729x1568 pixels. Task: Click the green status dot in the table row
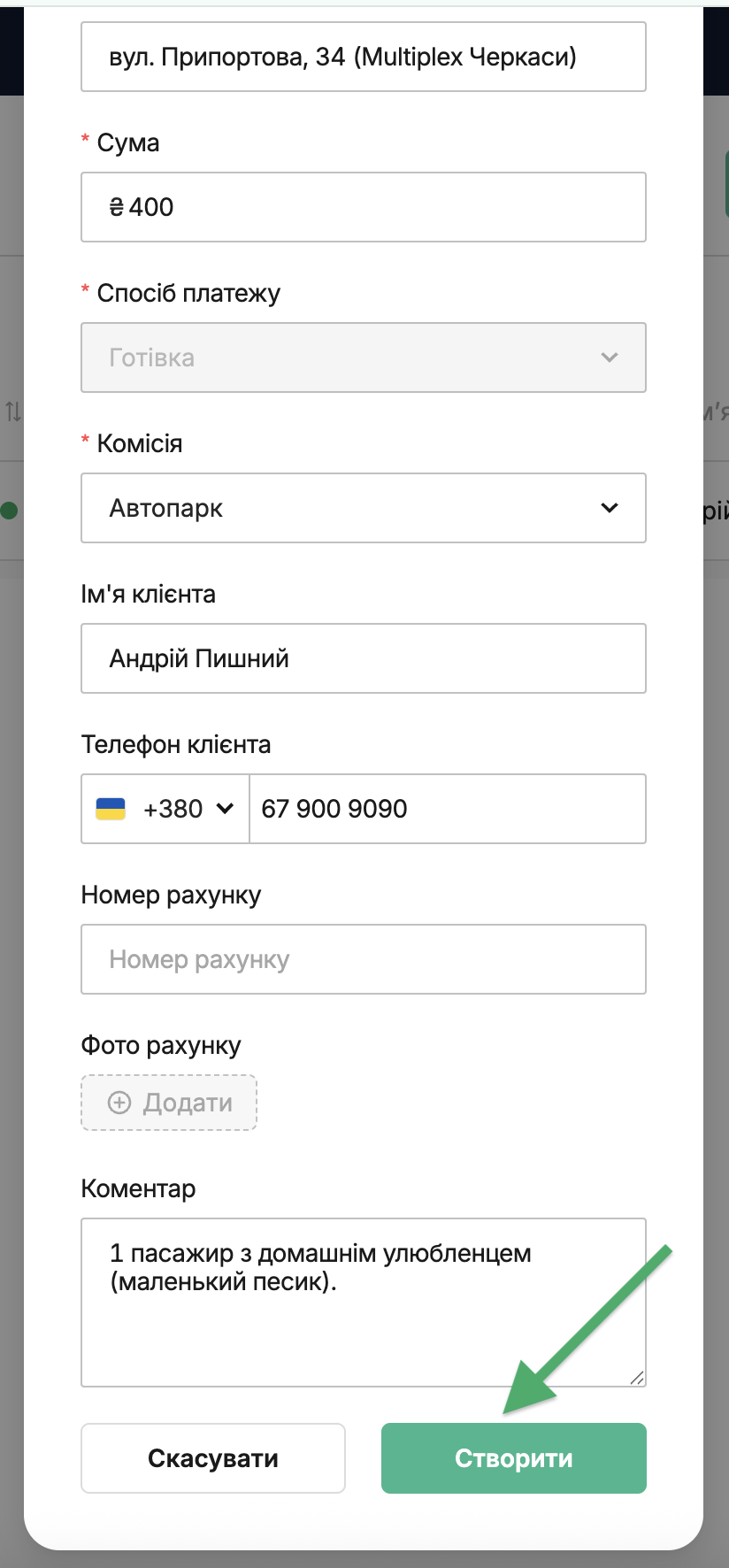pos(9,511)
